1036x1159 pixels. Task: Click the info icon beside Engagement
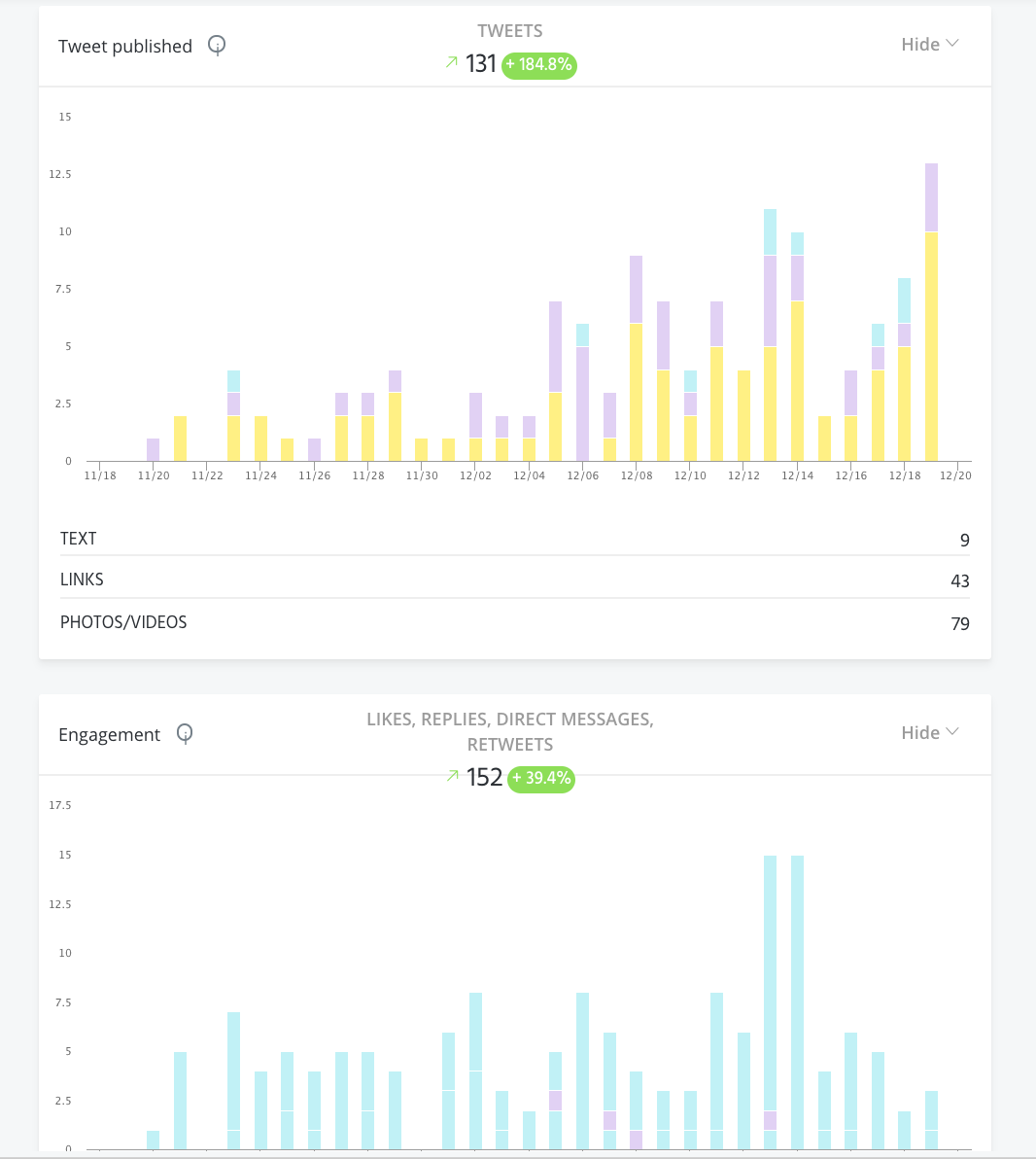pyautogui.click(x=185, y=734)
